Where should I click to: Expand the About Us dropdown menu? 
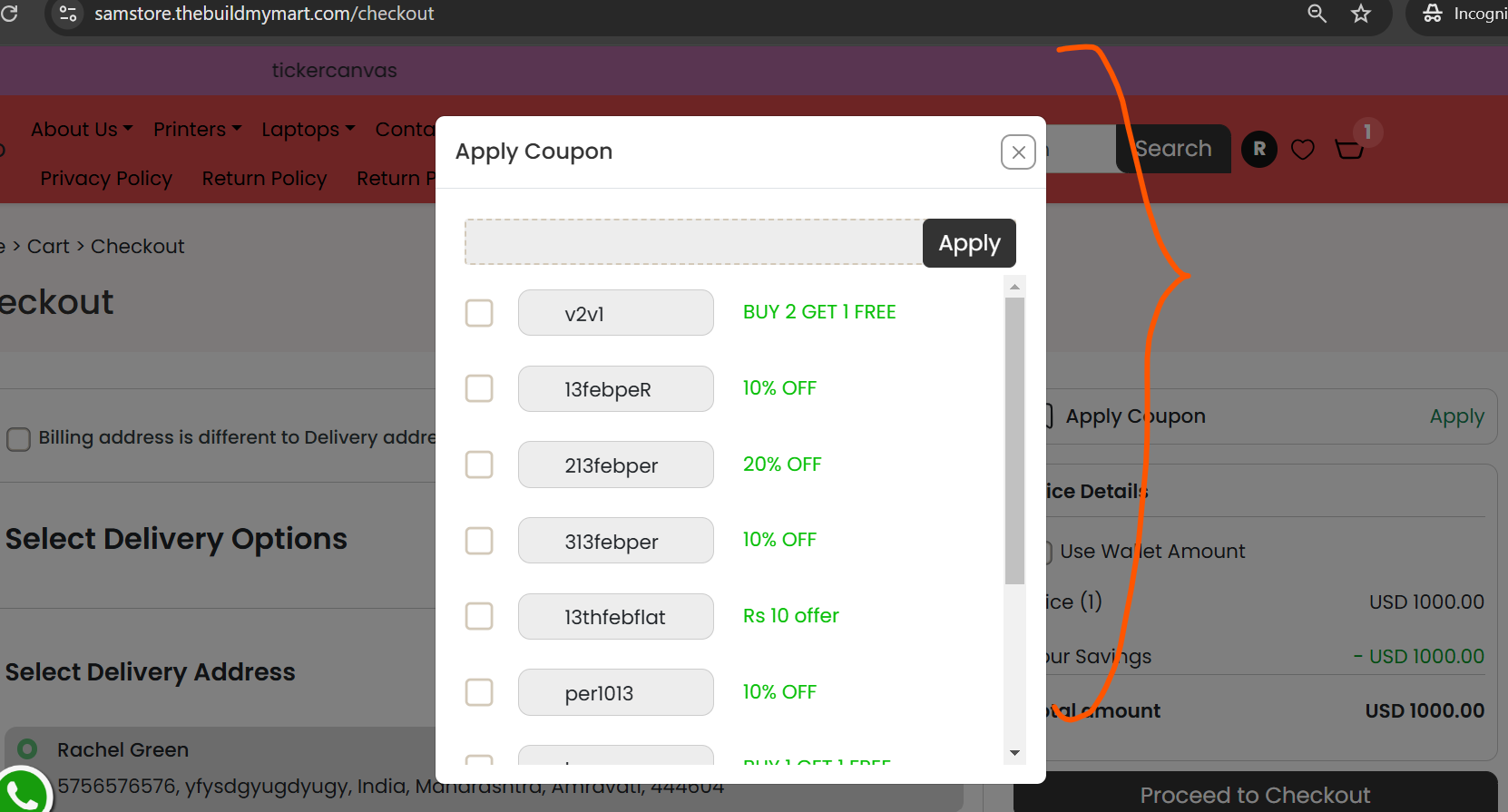tap(82, 130)
